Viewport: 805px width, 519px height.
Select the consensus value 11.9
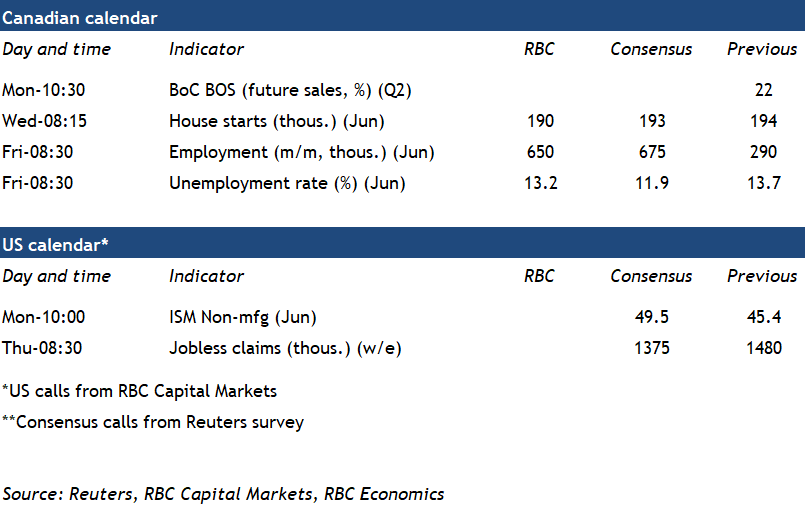point(650,183)
